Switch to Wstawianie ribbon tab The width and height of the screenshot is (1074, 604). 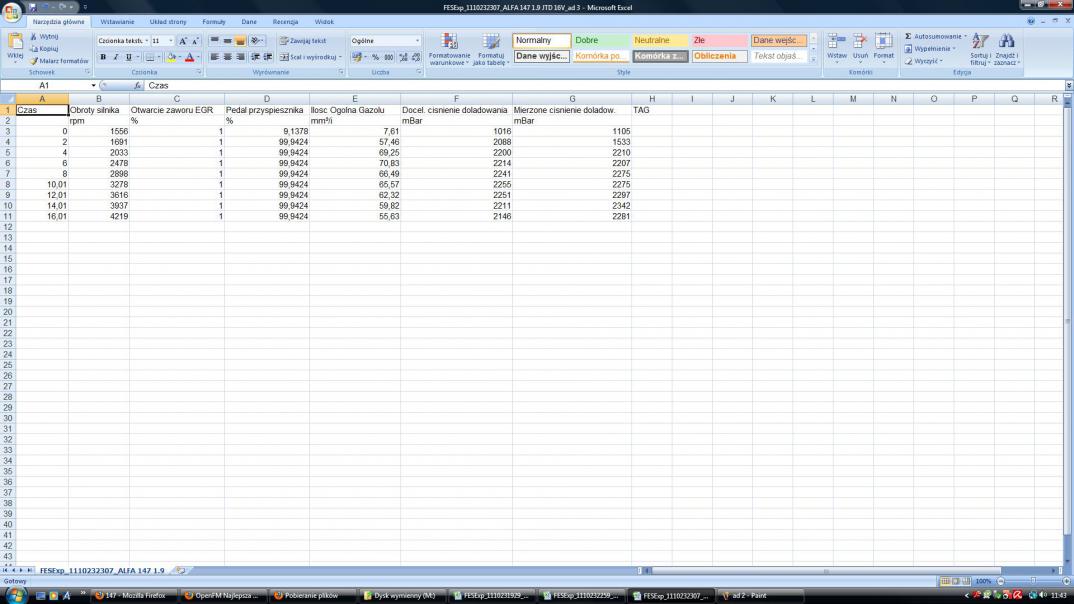(117, 22)
